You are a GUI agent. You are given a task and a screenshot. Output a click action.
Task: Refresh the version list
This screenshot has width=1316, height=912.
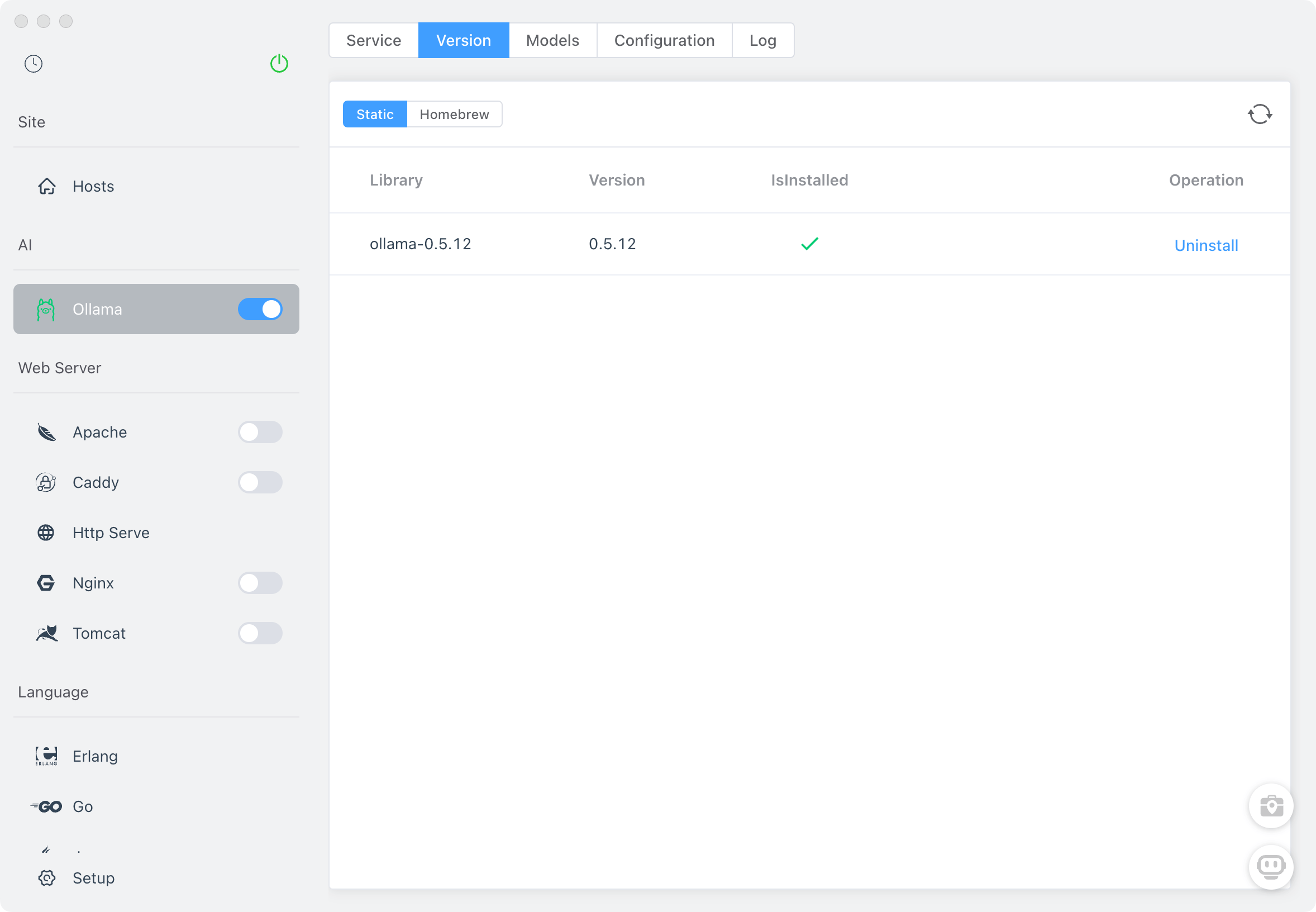coord(1260,115)
